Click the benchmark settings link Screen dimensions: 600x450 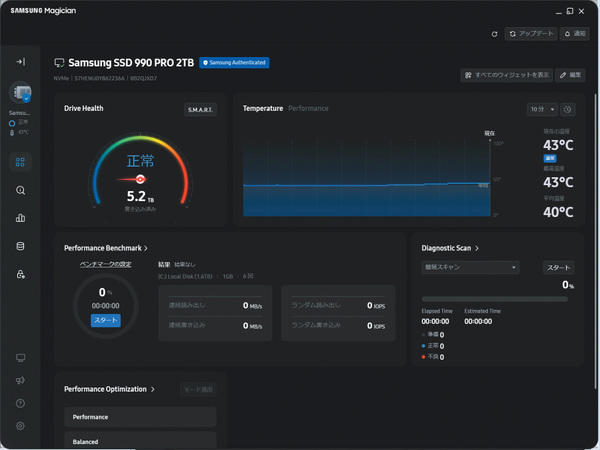pyautogui.click(x=106, y=264)
